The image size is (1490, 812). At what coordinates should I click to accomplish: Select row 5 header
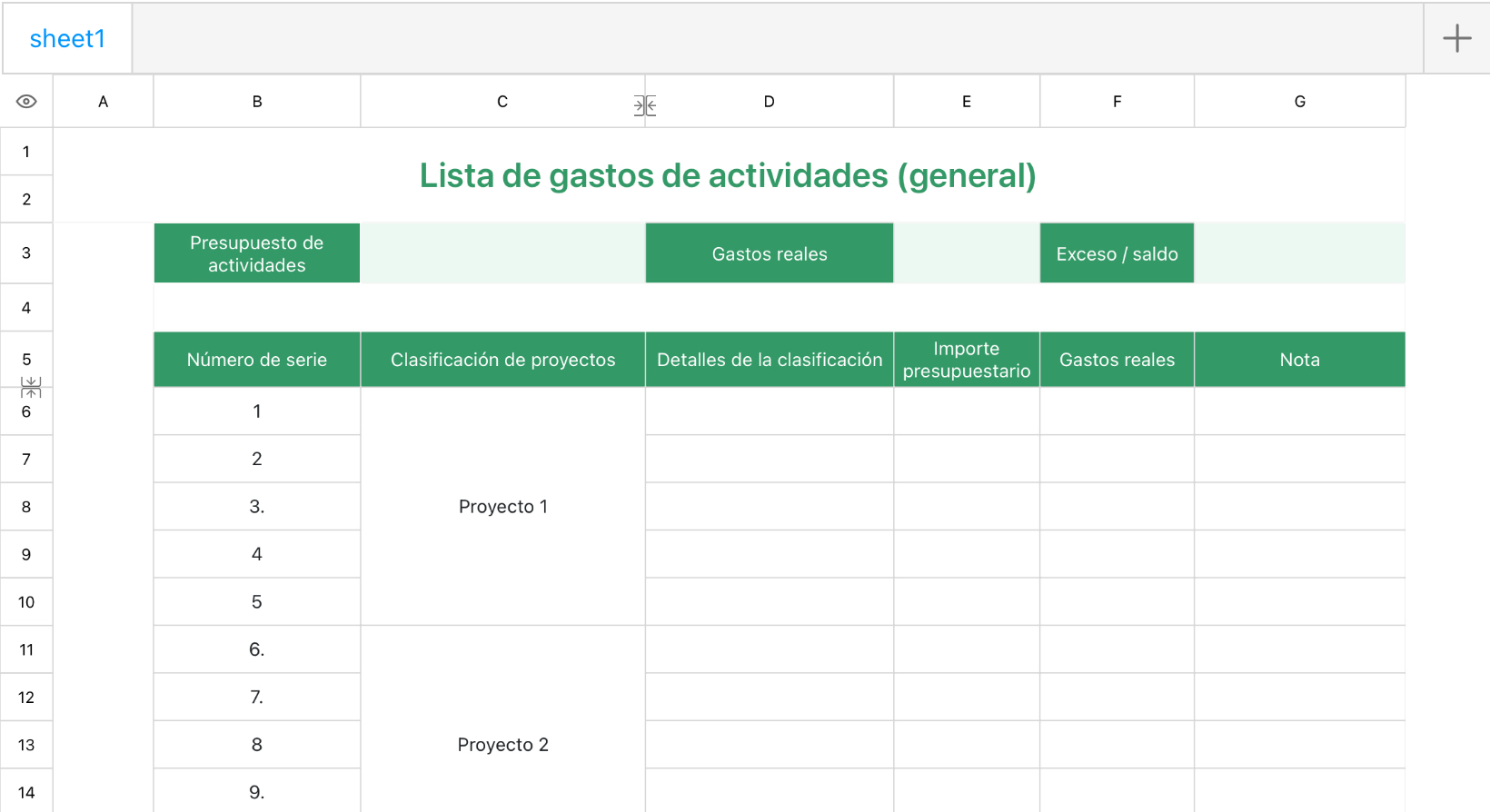pyautogui.click(x=26, y=360)
